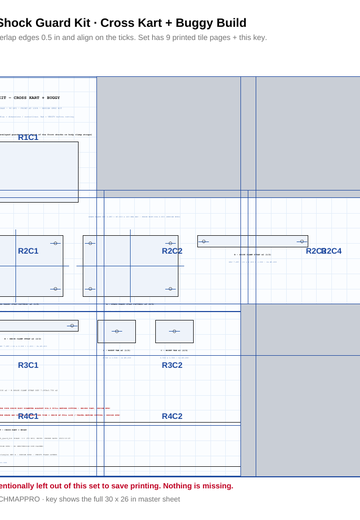Click the R2C2 tile label
The width and height of the screenshot is (360, 520).
[172, 251]
